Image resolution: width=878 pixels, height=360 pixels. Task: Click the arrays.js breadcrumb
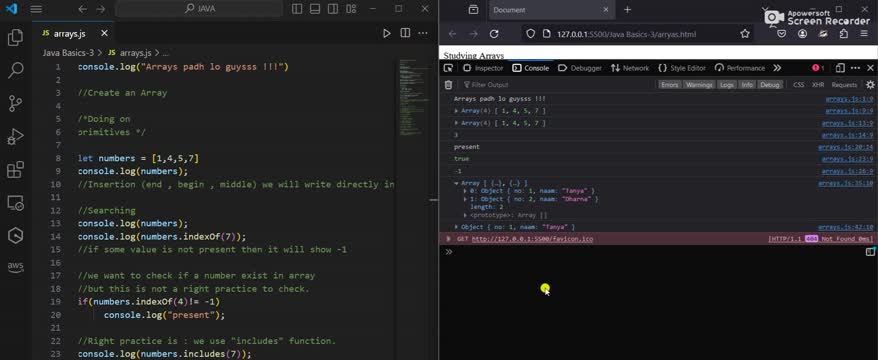click(x=130, y=53)
